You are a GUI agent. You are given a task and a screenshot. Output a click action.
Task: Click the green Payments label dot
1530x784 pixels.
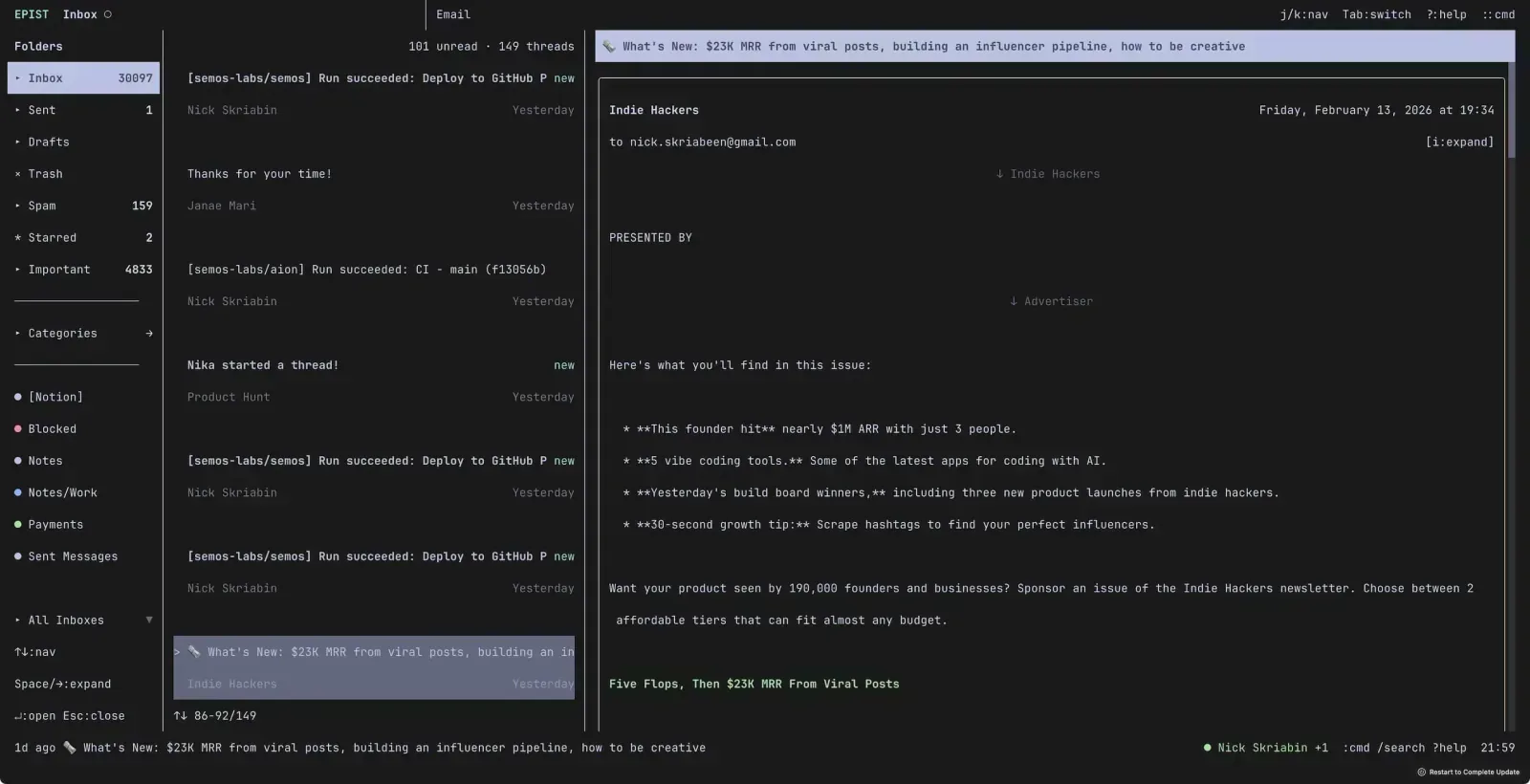(18, 525)
